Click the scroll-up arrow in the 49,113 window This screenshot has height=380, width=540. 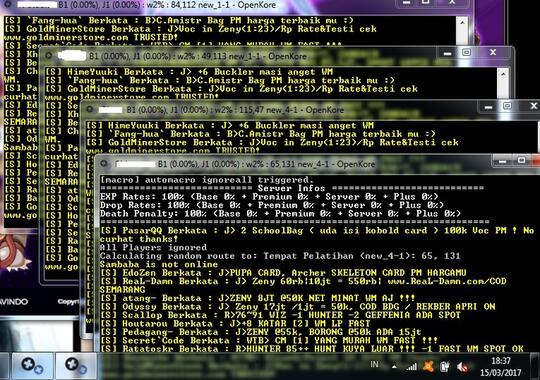coord(503,74)
